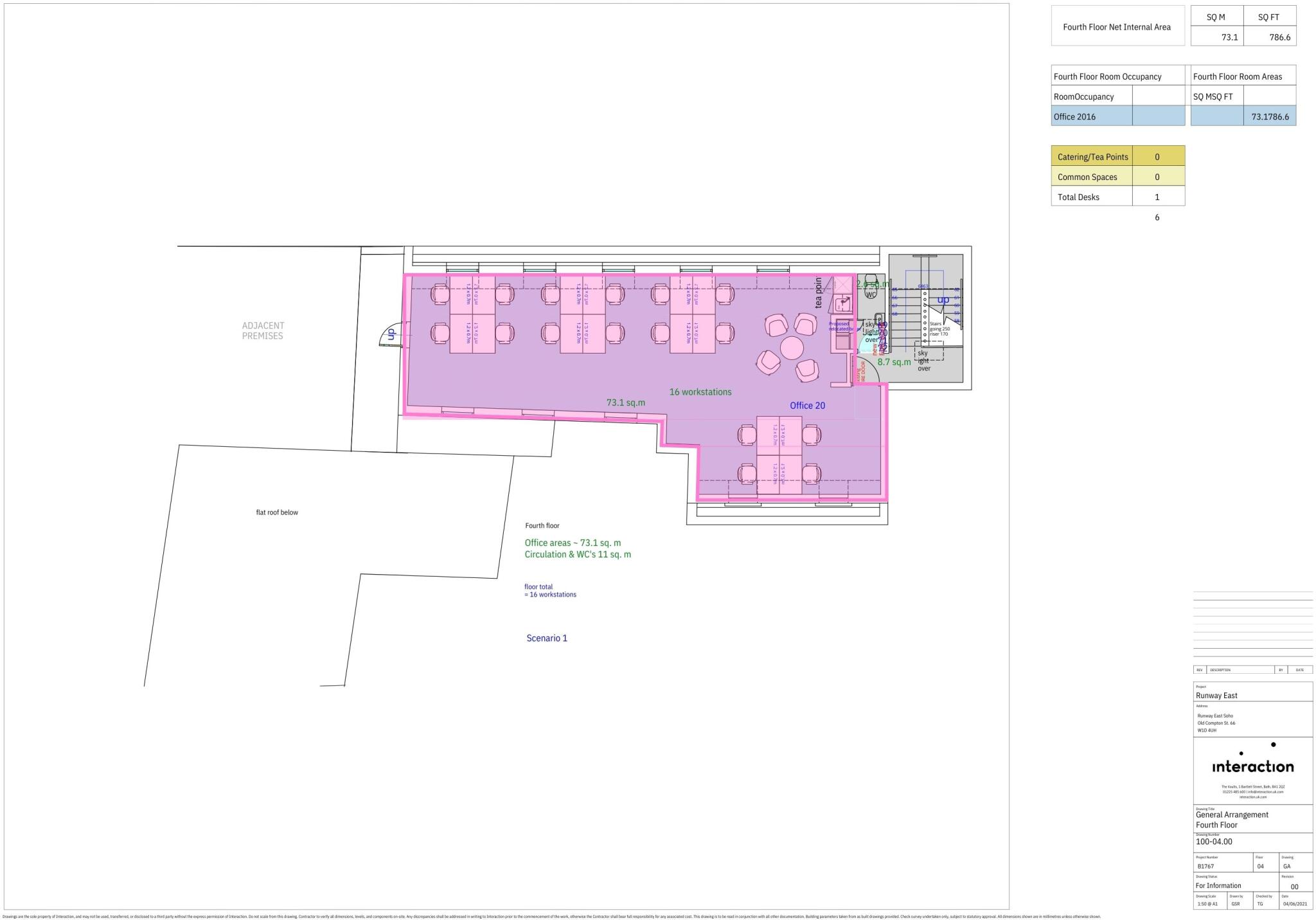Click '16 workstations' label inside the plan

point(700,392)
